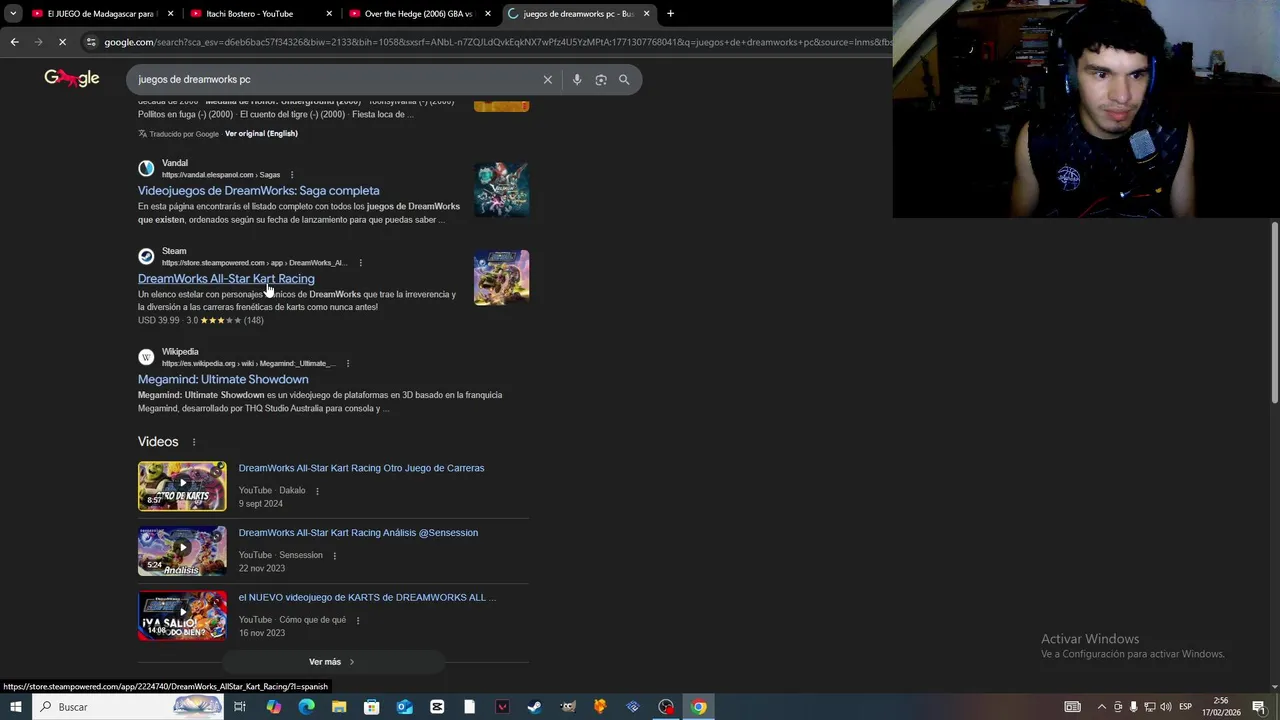The height and width of the screenshot is (720, 1280).
Task: Open options menu for the Wikipedia result
Action: click(x=348, y=363)
